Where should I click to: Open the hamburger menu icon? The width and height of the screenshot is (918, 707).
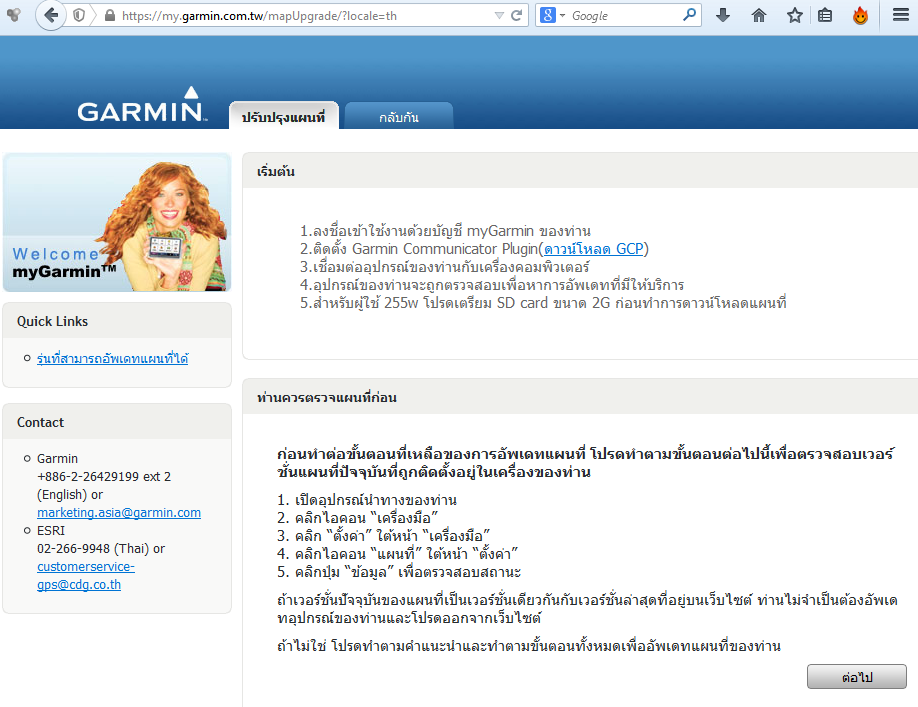click(900, 15)
